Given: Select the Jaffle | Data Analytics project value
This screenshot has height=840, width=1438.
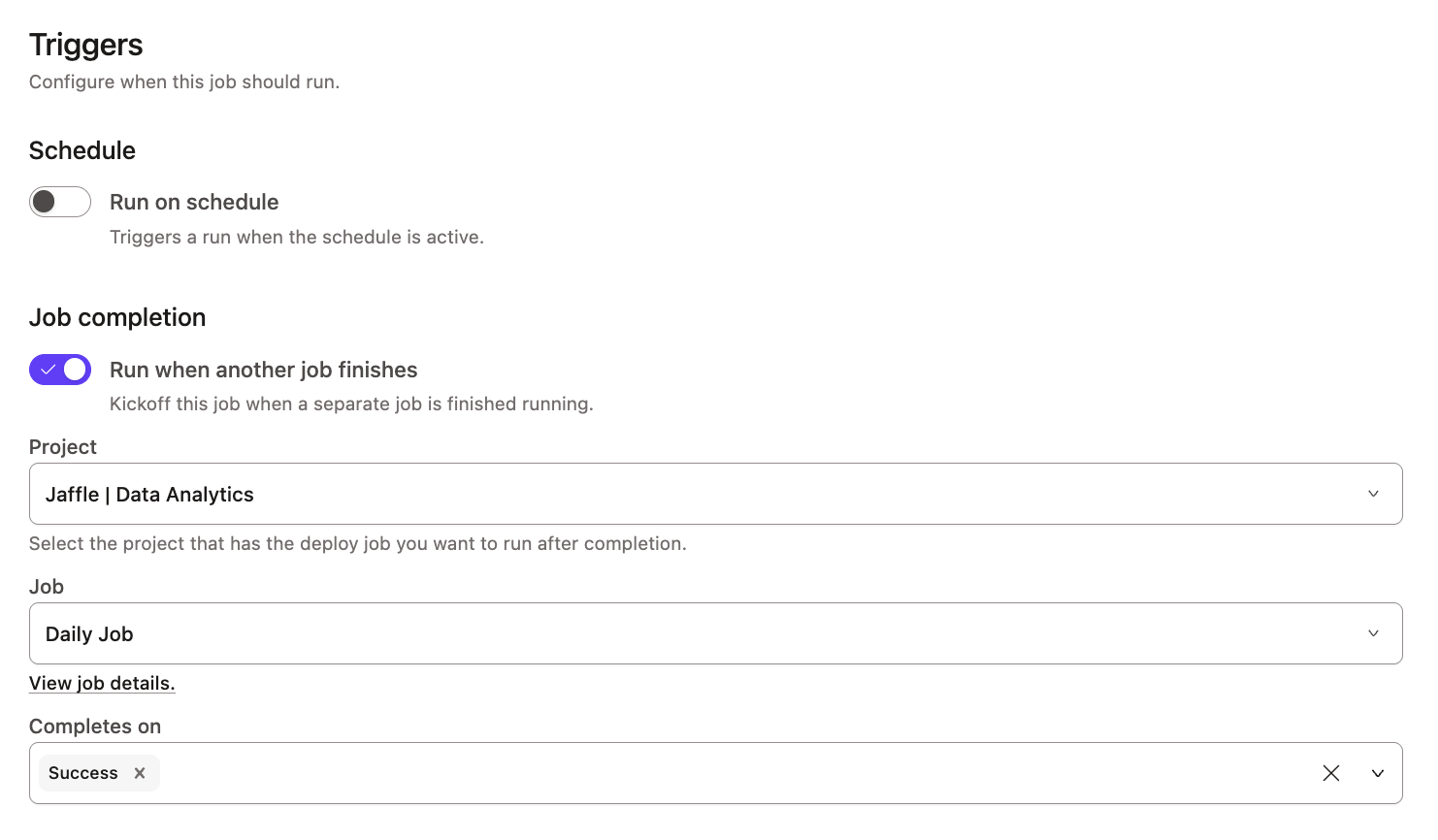Looking at the screenshot, I should 149,495.
